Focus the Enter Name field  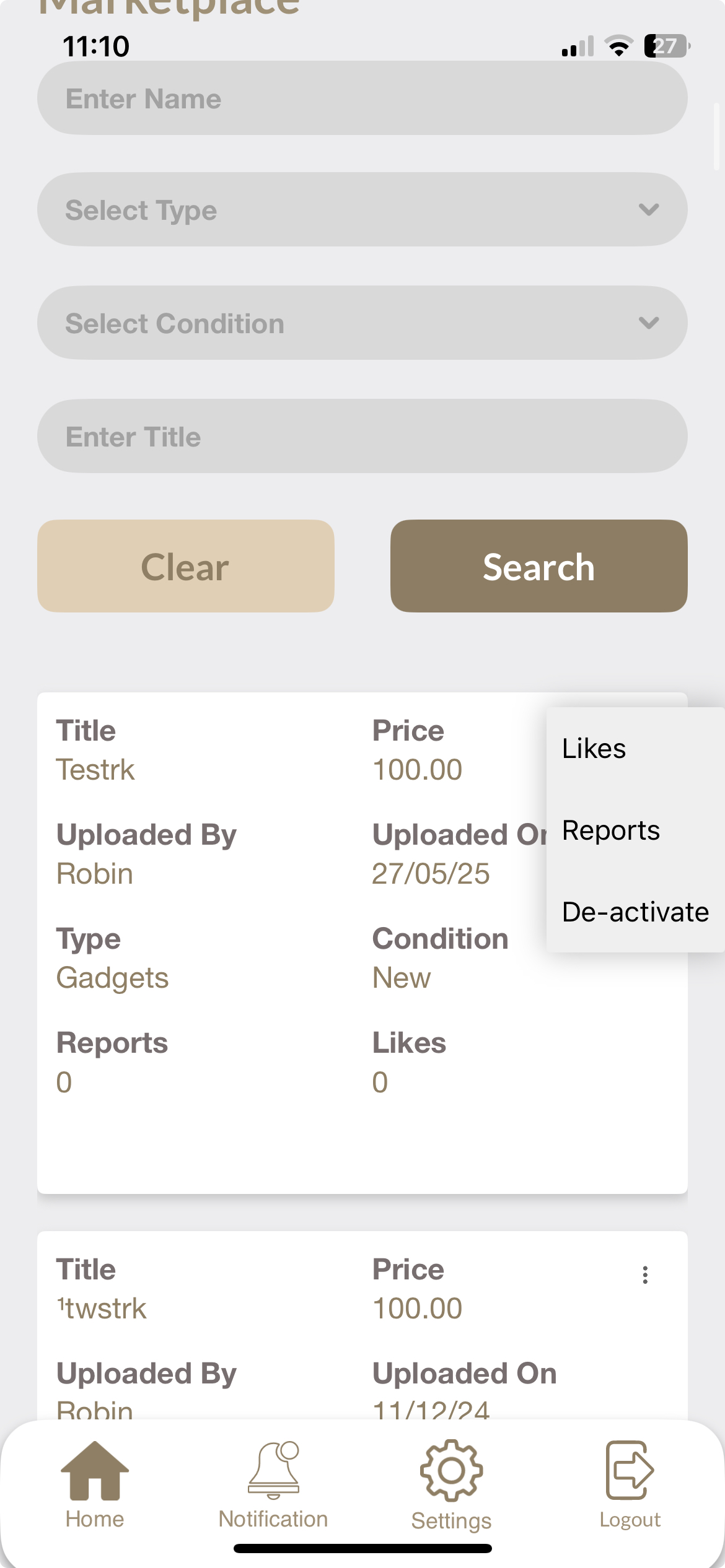tap(362, 98)
